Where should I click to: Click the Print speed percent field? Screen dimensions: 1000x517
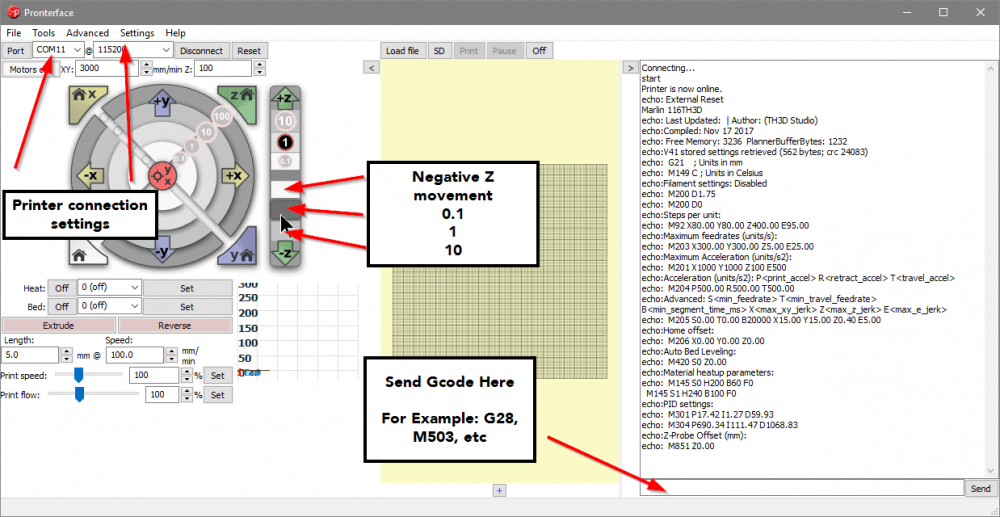pos(154,375)
